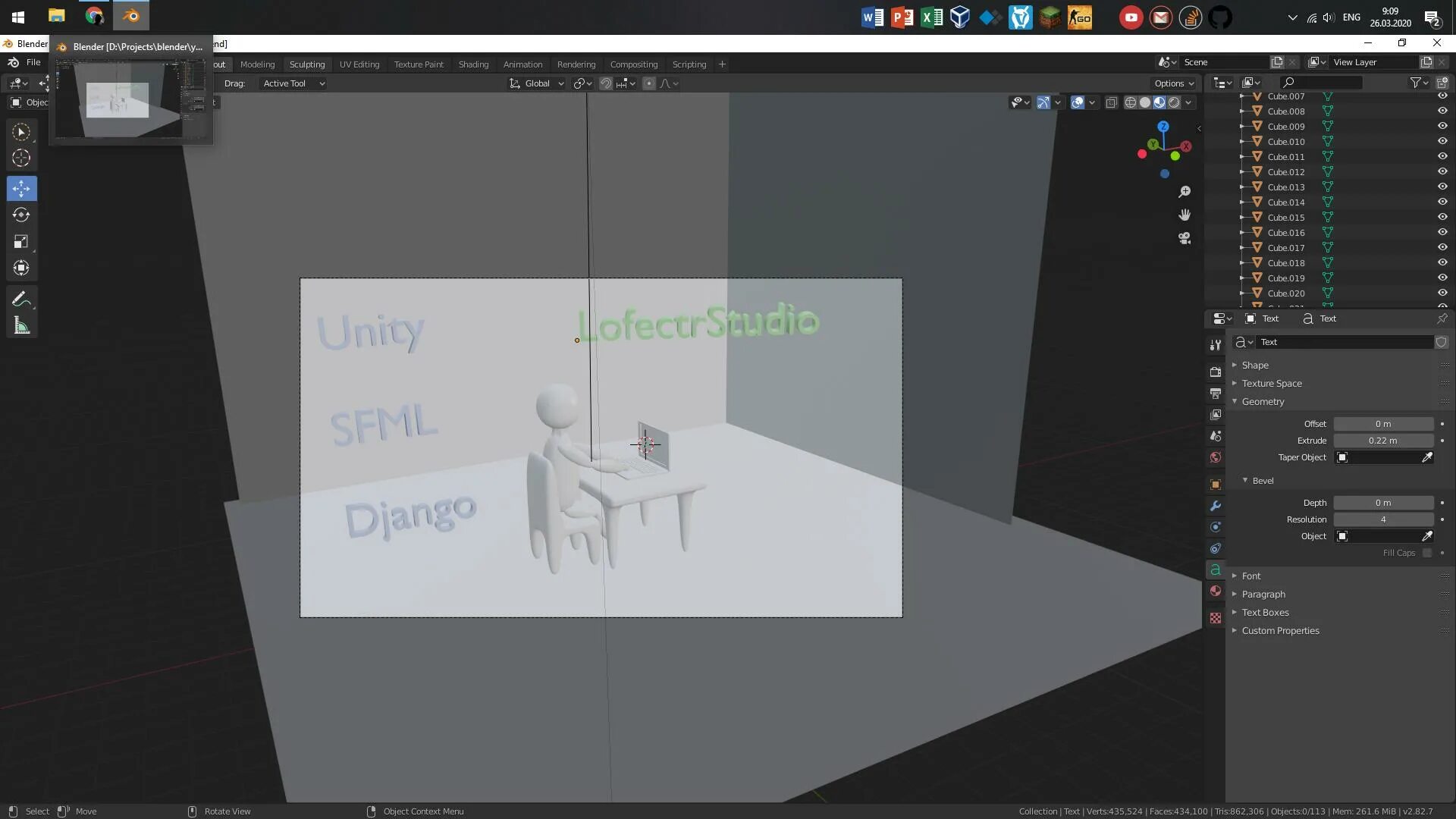Adjust the Extrude value field

pyautogui.click(x=1382, y=441)
